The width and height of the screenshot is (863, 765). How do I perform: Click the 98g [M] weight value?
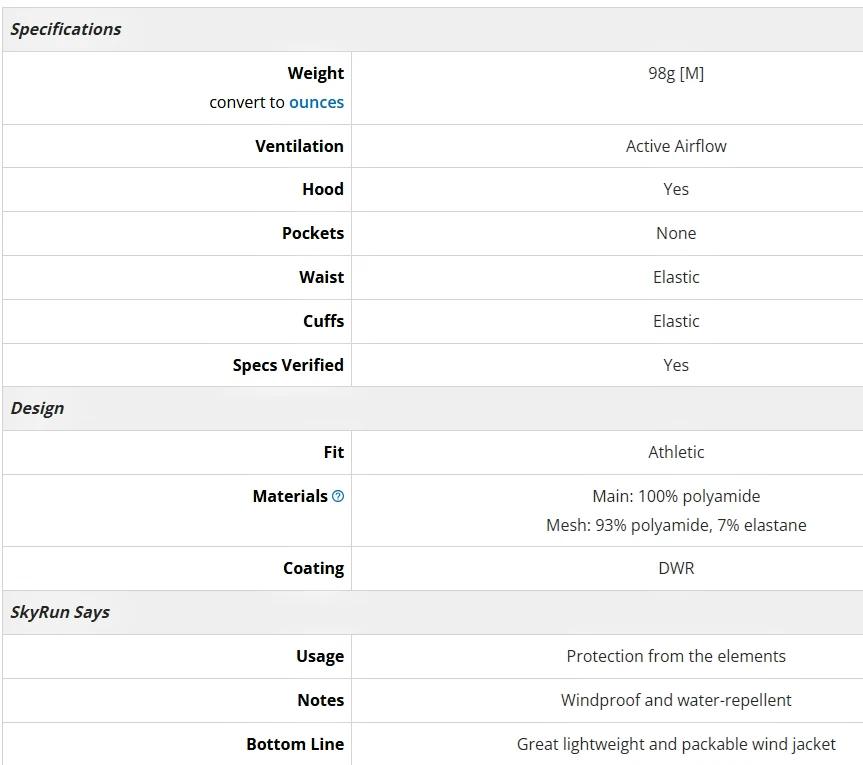(676, 73)
